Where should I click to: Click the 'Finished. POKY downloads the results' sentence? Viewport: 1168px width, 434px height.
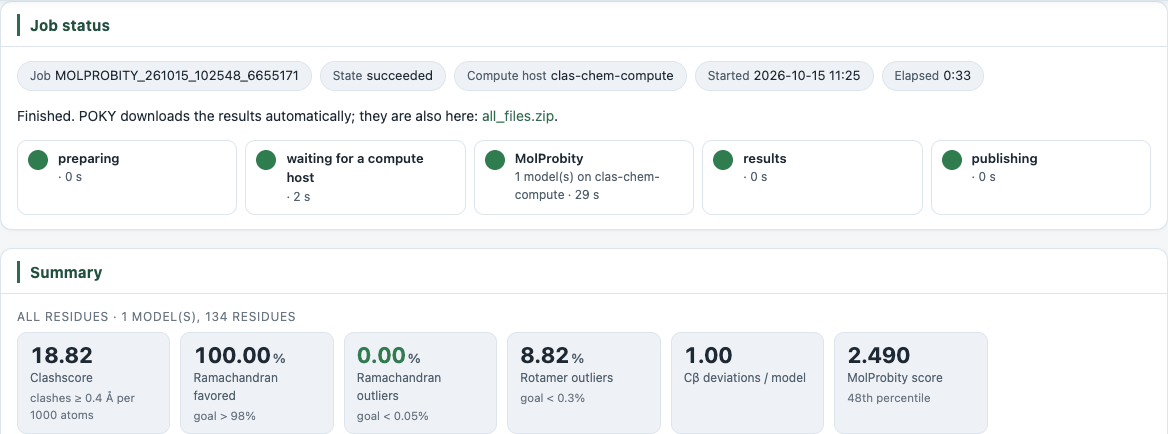click(x=288, y=117)
